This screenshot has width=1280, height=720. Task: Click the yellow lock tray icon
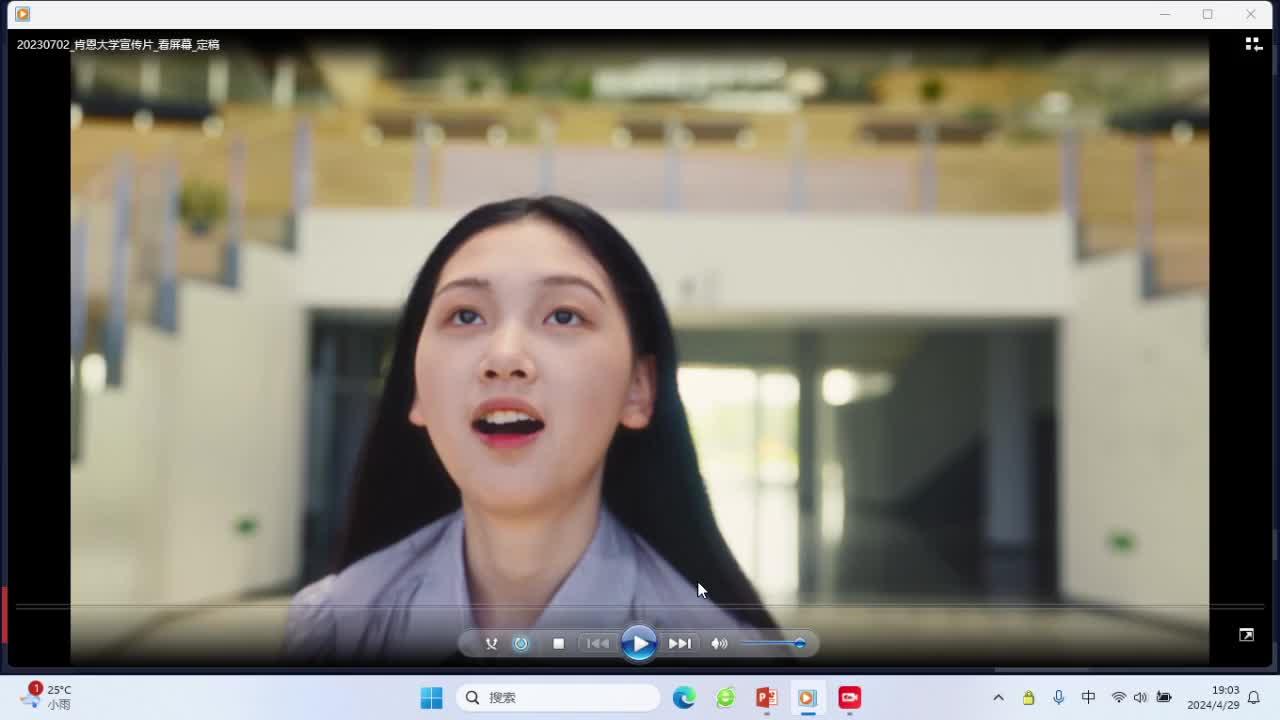click(1028, 698)
